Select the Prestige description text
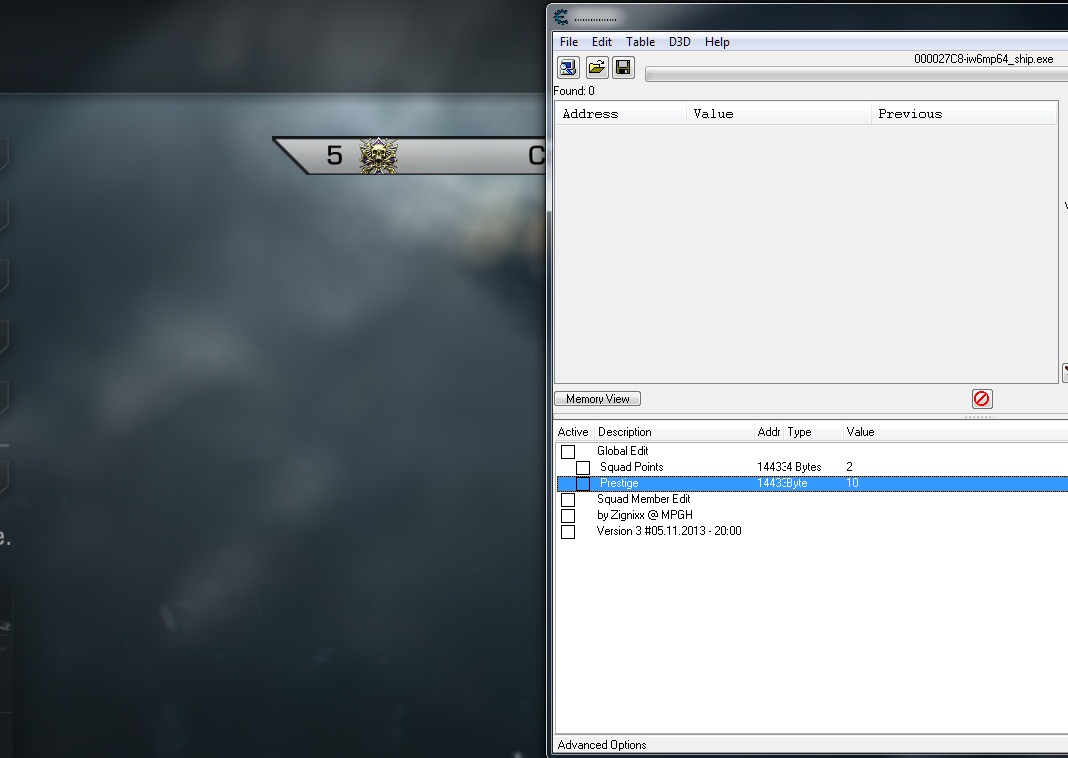1068x758 pixels. [619, 483]
